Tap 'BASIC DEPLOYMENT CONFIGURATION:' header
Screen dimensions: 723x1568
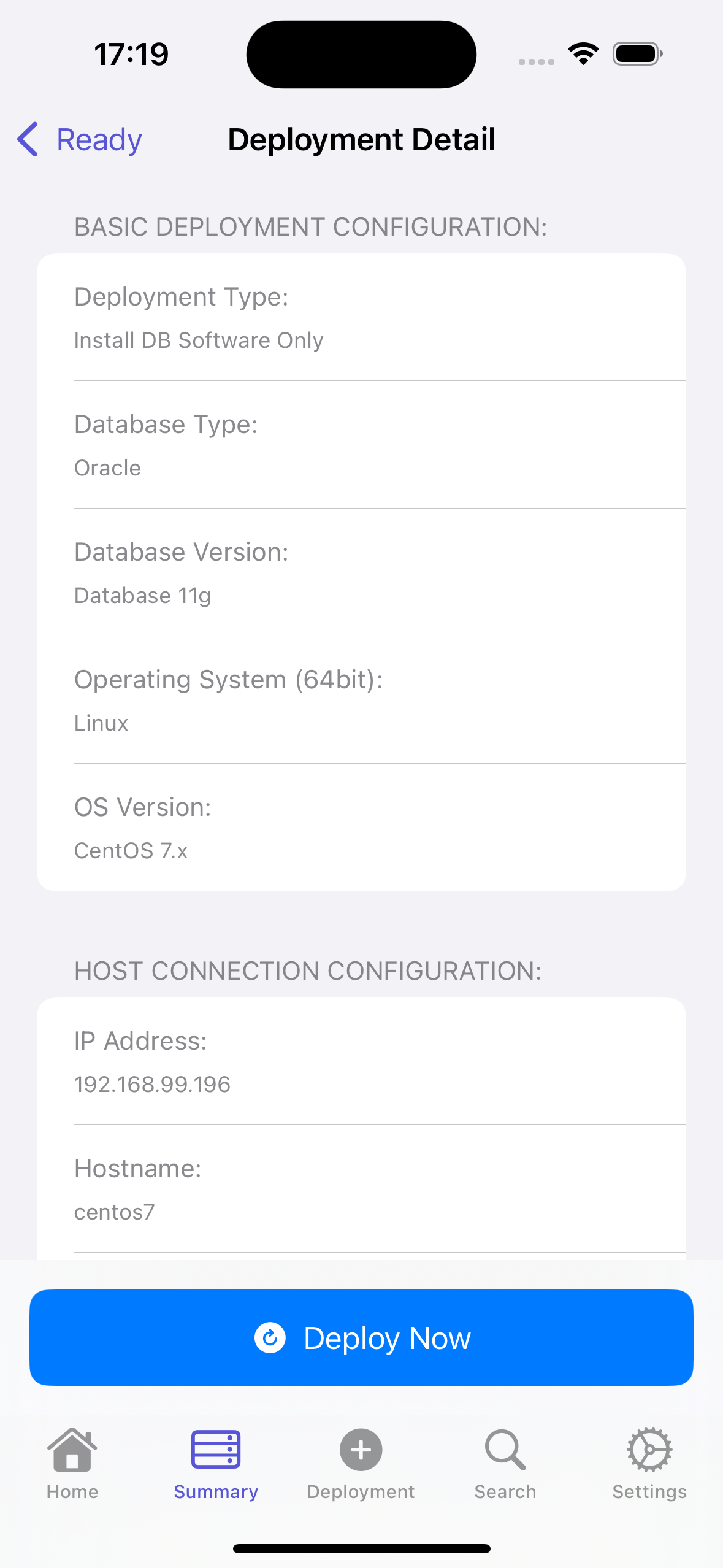click(311, 227)
